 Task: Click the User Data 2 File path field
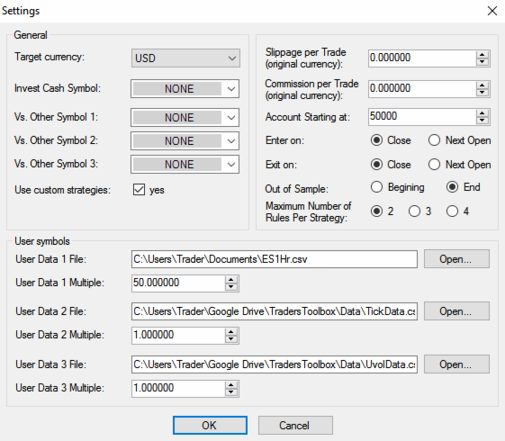tap(274, 311)
